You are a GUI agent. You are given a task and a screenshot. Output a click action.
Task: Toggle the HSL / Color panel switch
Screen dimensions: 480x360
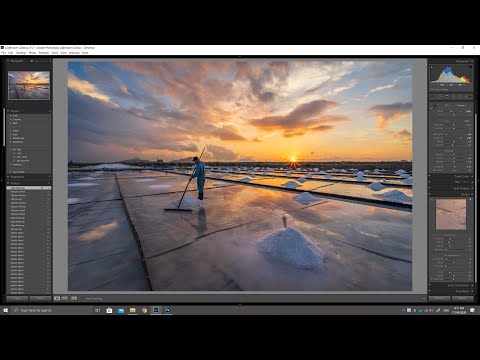coord(430,182)
